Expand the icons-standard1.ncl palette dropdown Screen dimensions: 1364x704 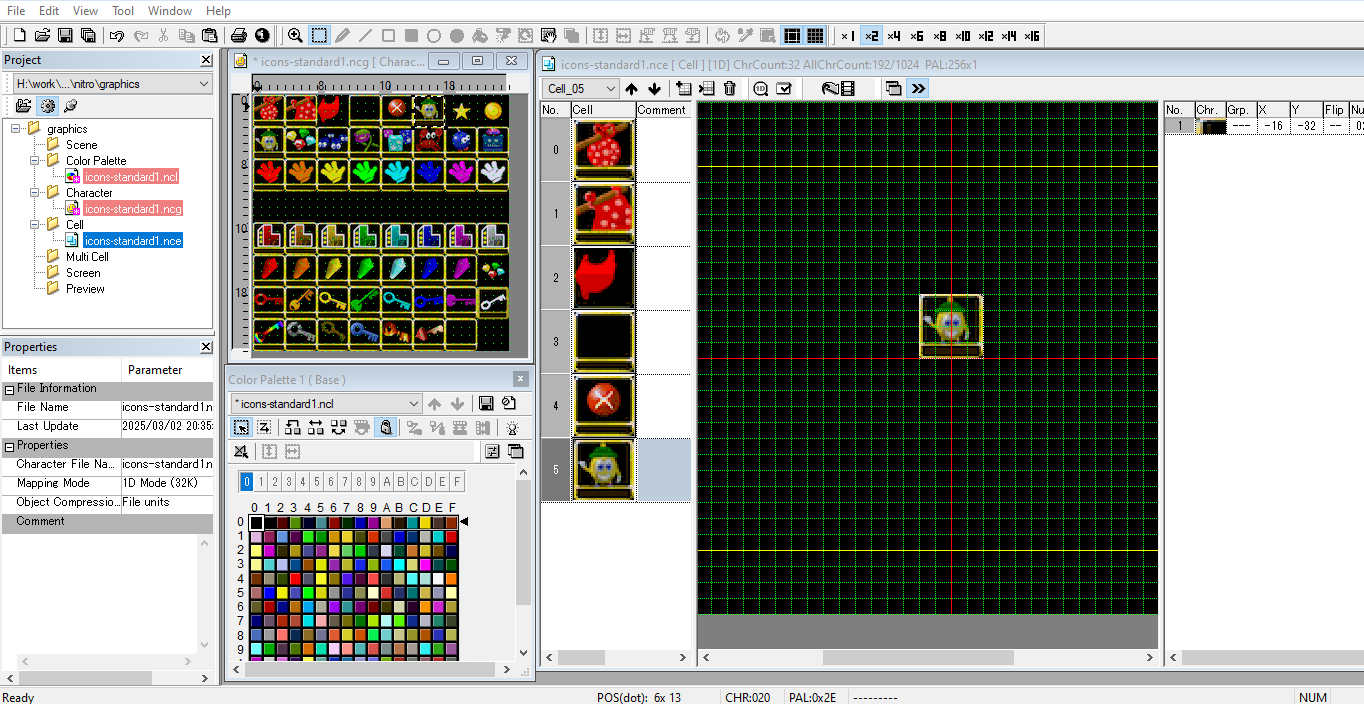327,404
